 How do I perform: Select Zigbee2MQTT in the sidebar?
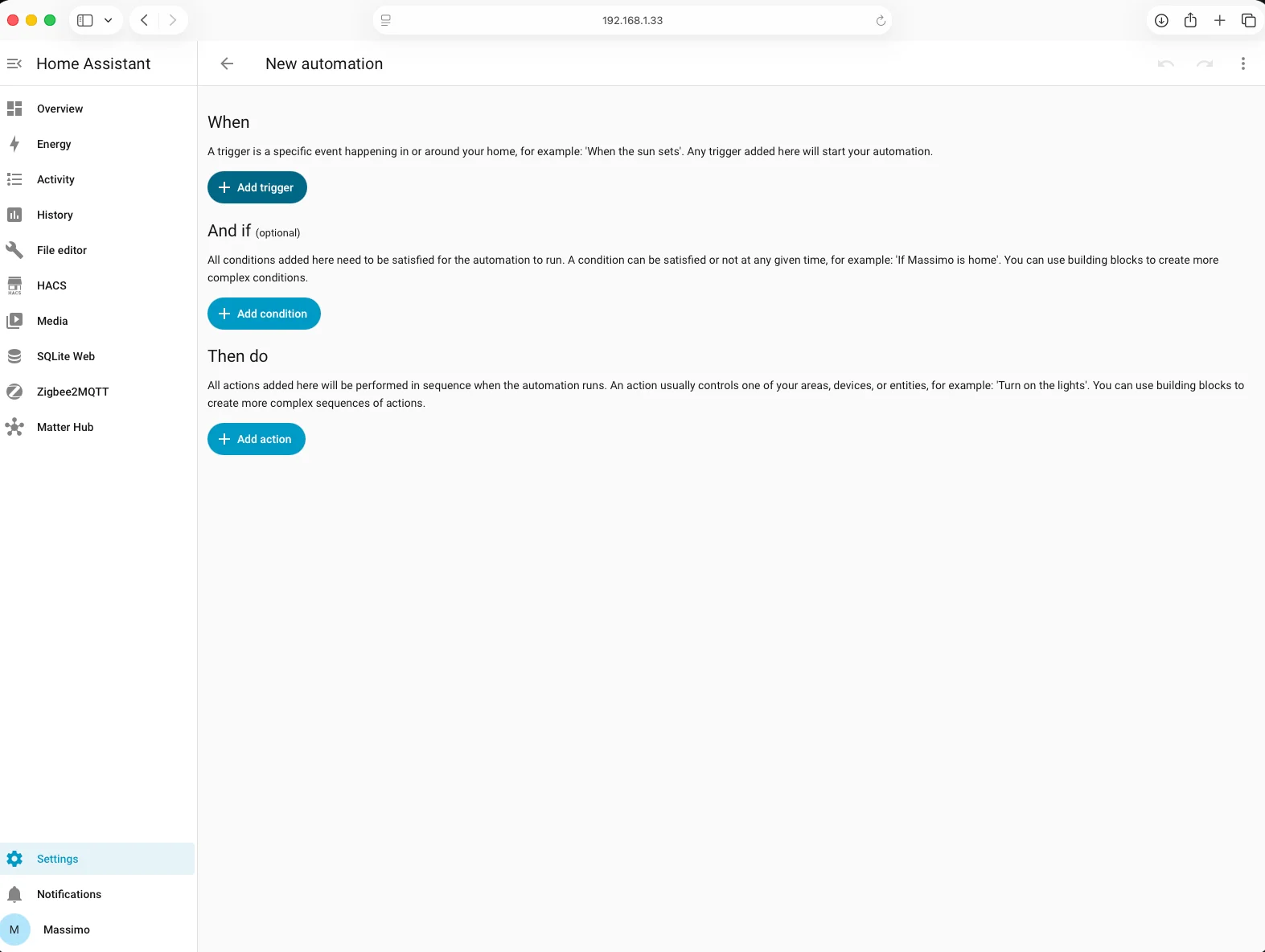[97, 392]
